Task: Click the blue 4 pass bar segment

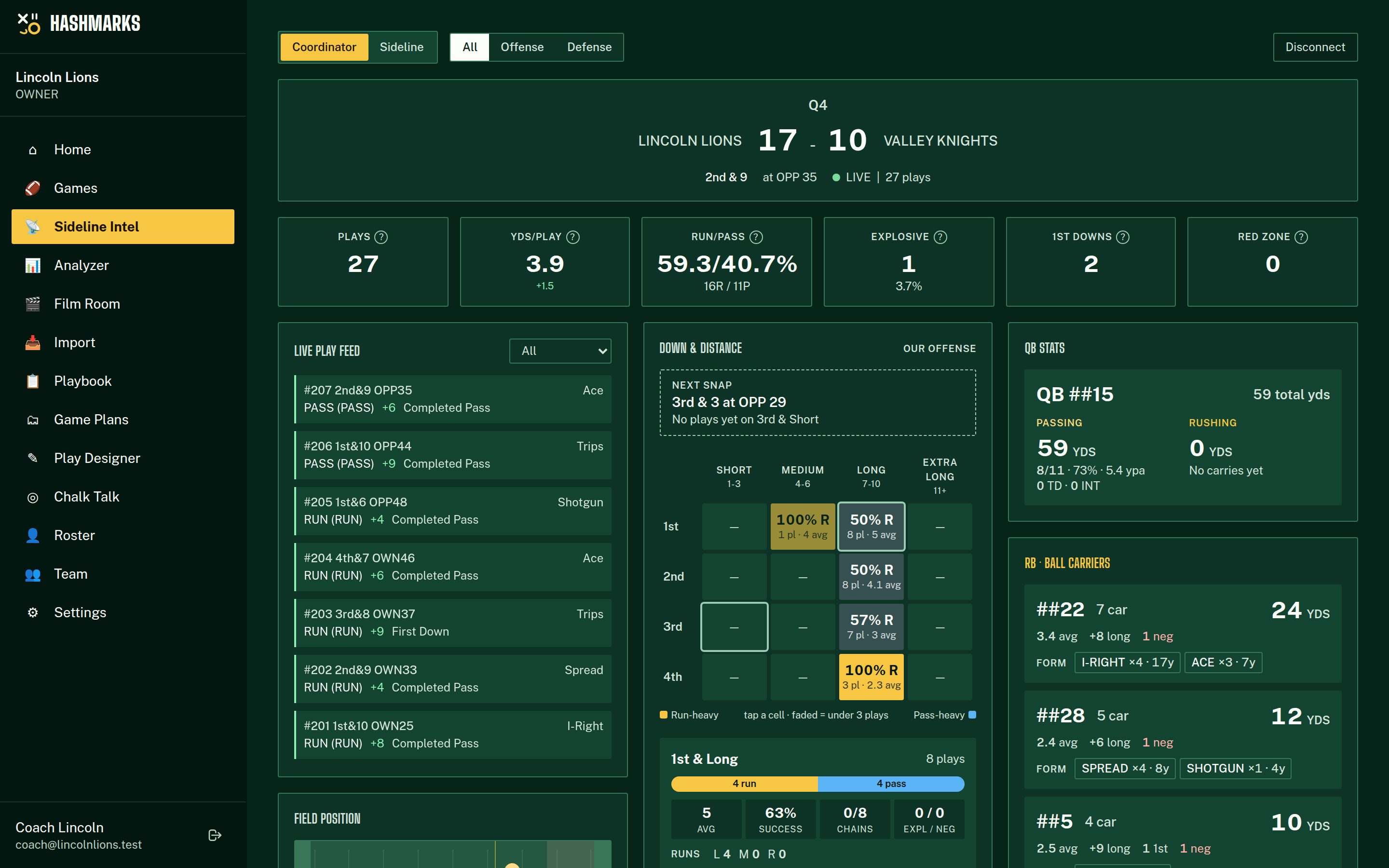Action: pyautogui.click(x=891, y=784)
